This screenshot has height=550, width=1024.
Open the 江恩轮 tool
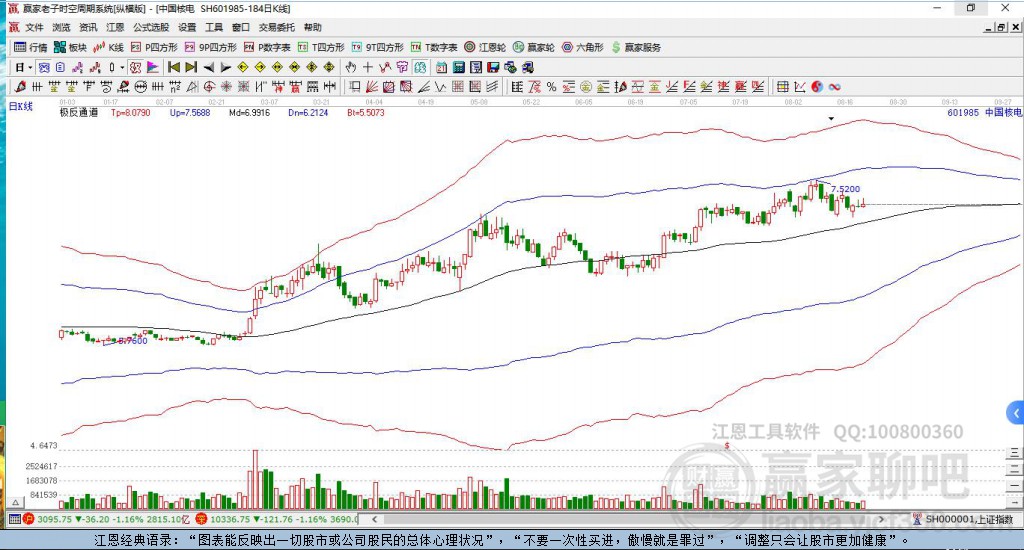[x=485, y=47]
